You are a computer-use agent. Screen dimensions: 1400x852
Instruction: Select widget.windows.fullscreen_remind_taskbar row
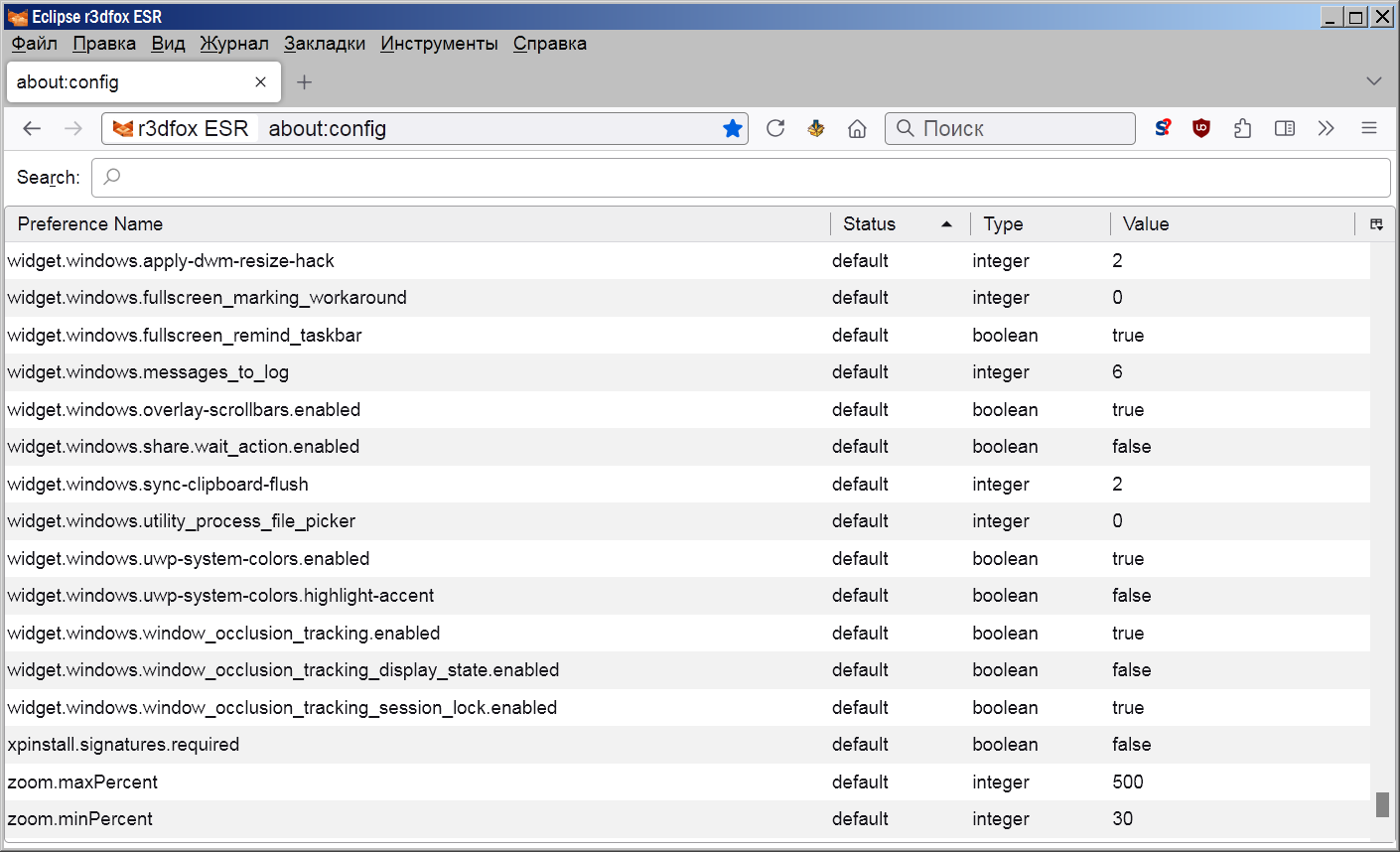point(687,336)
